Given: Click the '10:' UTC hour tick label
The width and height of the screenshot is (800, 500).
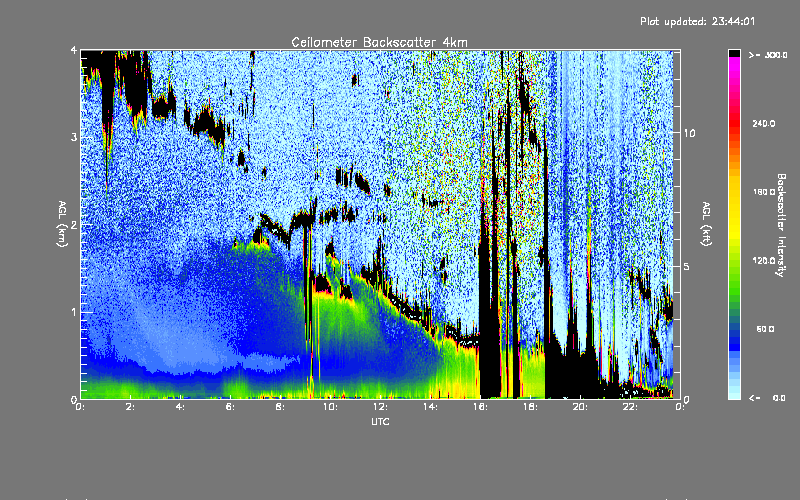Looking at the screenshot, I should (331, 407).
